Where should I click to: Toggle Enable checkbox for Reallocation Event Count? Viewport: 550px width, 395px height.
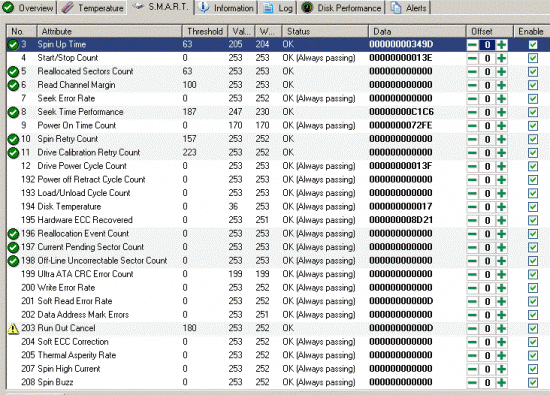click(533, 234)
